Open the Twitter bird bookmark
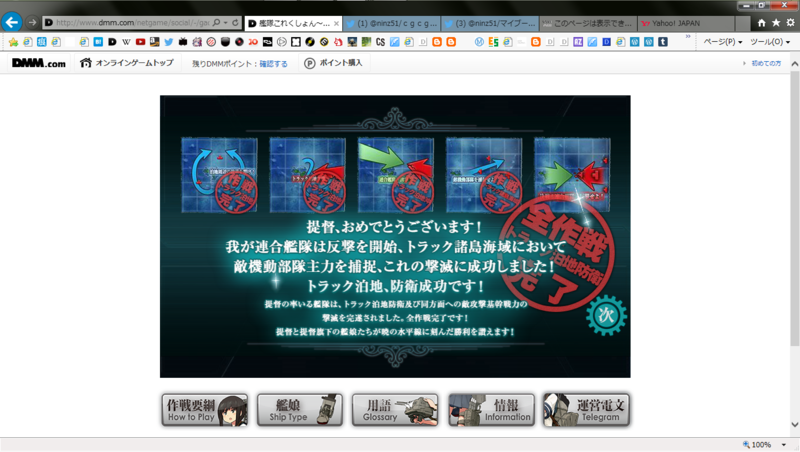Image resolution: width=800 pixels, height=452 pixels. [x=169, y=42]
